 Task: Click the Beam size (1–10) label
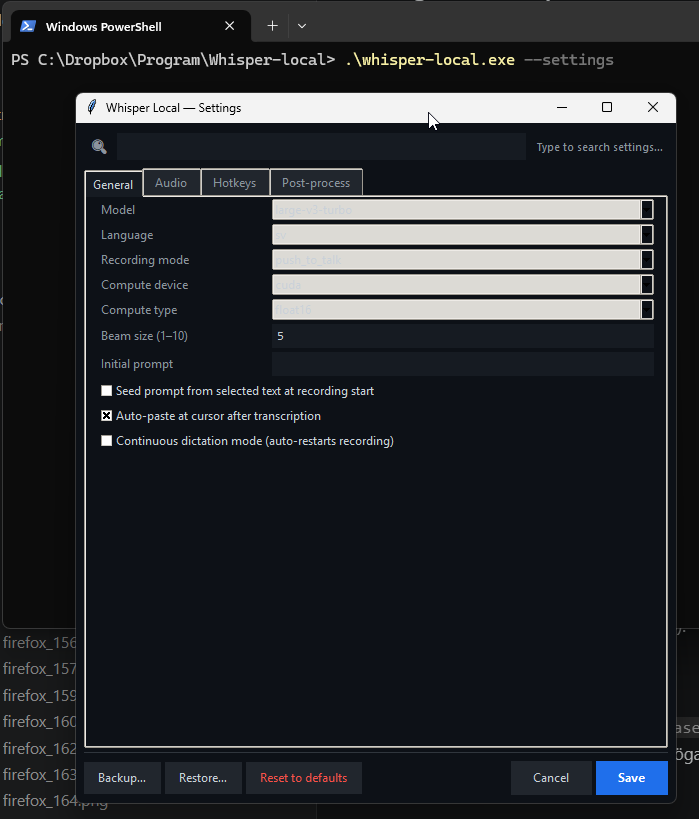[x=144, y=336]
